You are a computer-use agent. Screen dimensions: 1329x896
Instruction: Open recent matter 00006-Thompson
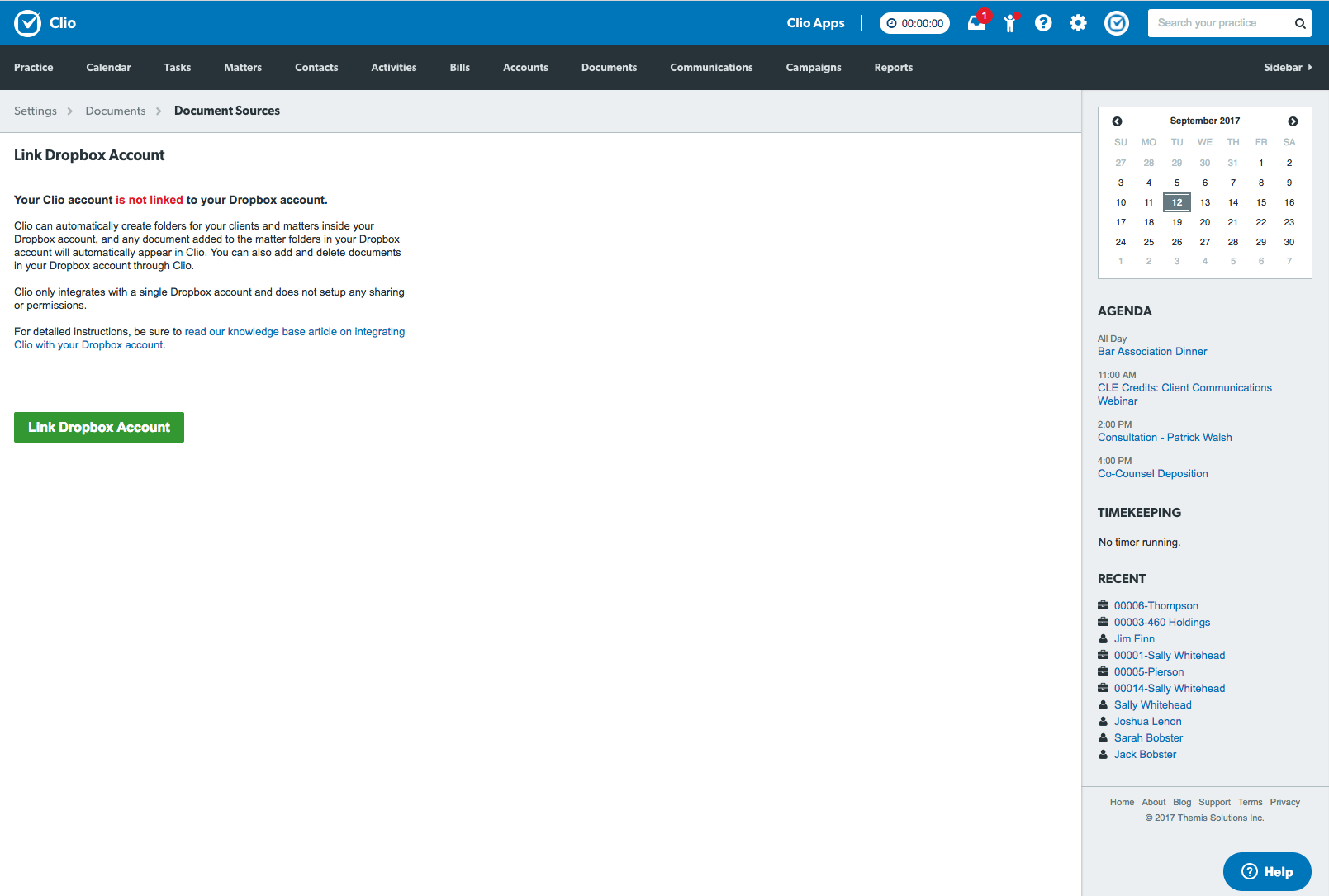(x=1156, y=606)
